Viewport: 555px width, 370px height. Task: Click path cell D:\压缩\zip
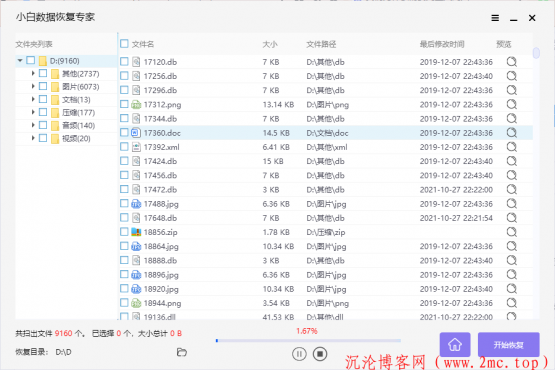coord(326,232)
